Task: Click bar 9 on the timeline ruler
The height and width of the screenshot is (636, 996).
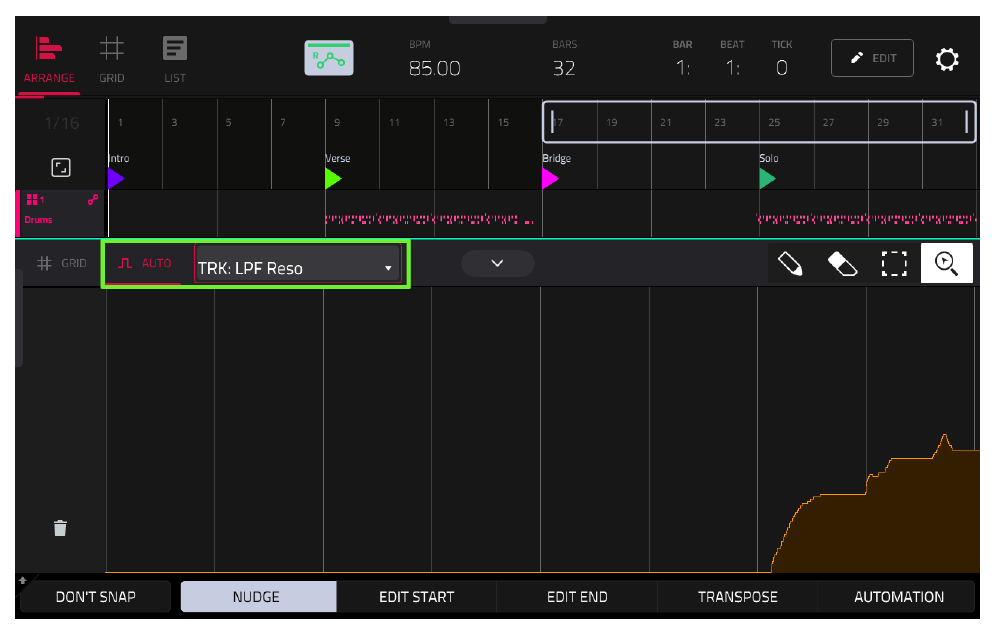Action: 337,123
